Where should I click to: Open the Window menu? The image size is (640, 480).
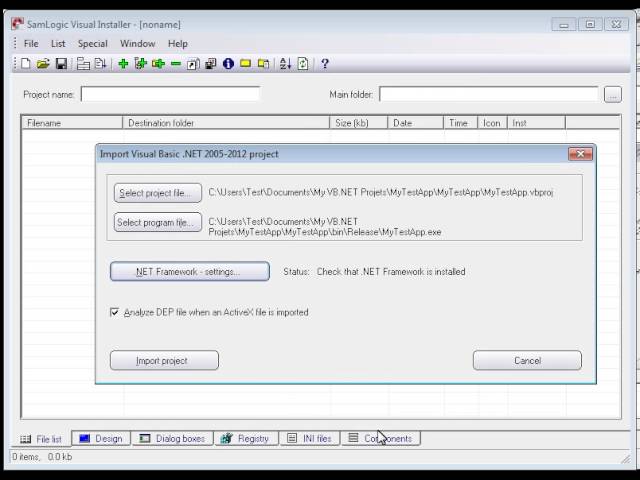click(x=138, y=44)
